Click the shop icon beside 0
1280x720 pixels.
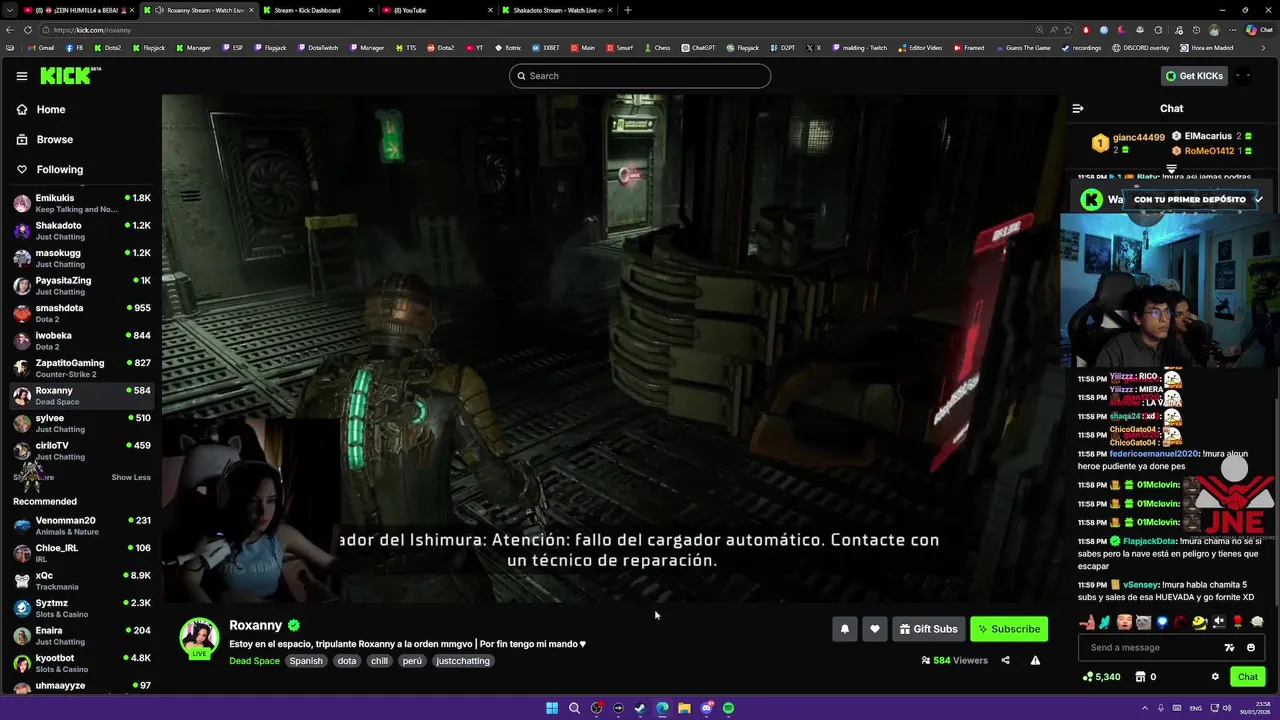(1140, 677)
